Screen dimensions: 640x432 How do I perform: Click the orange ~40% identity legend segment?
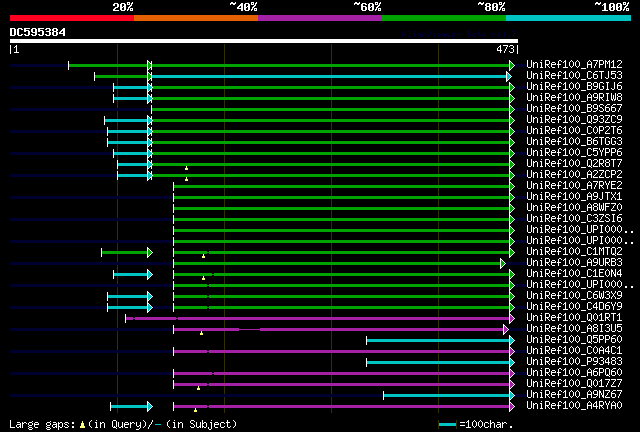[x=196, y=18]
